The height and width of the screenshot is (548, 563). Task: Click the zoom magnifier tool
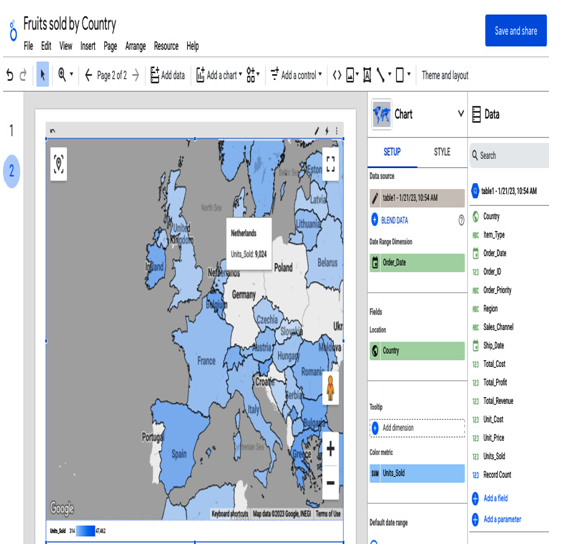(62, 75)
